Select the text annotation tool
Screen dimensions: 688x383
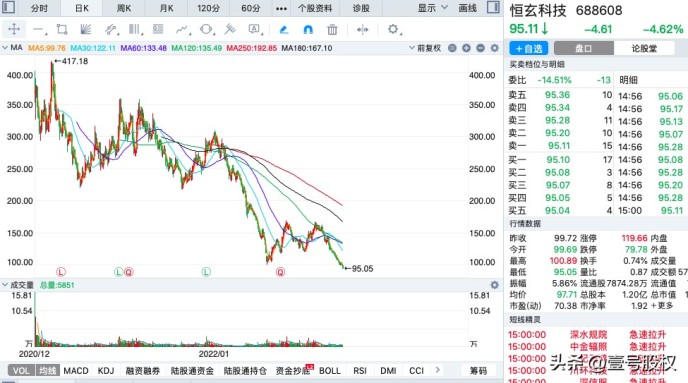[x=254, y=29]
